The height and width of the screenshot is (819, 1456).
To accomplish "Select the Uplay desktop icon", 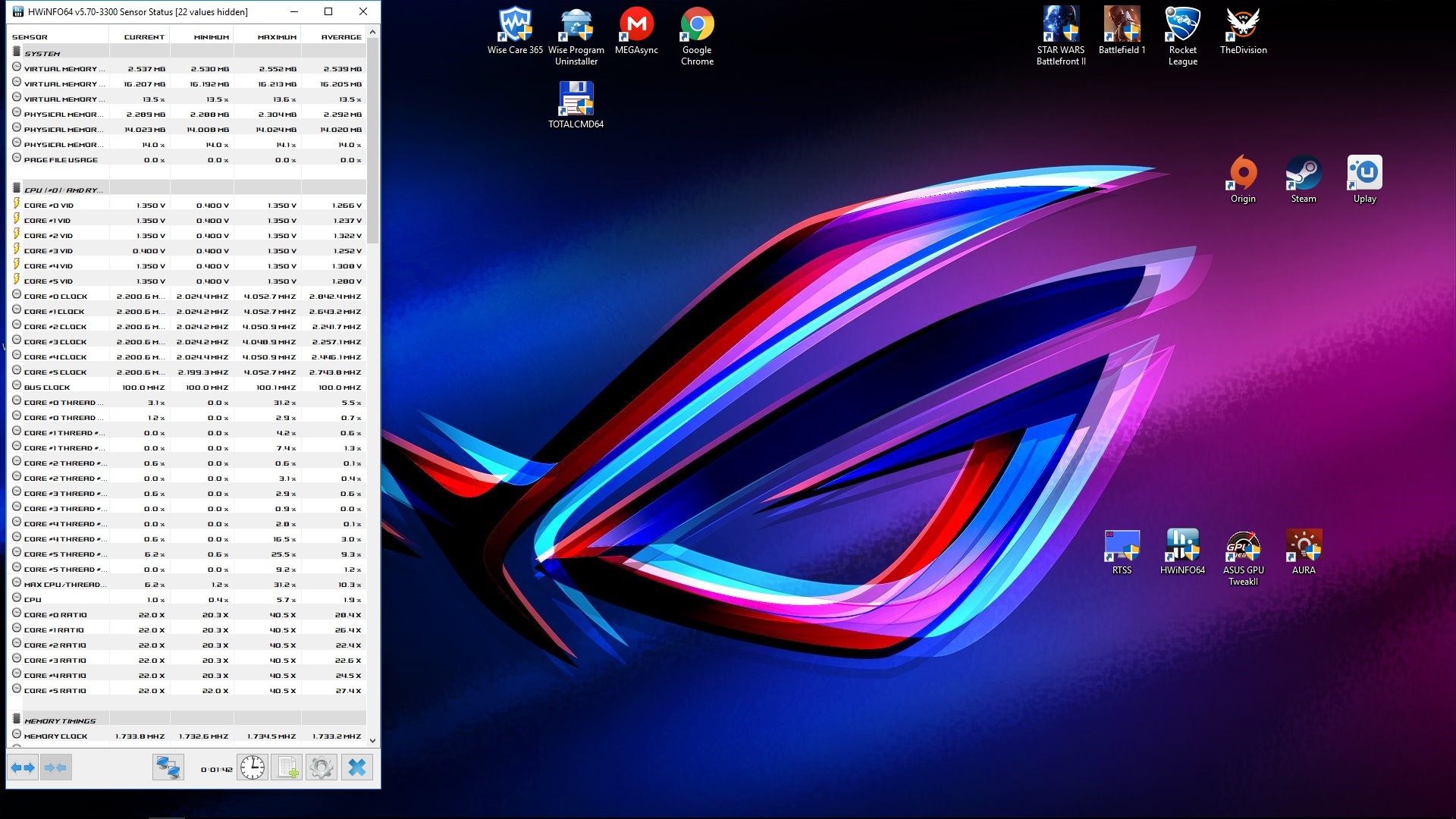I will (x=1364, y=179).
